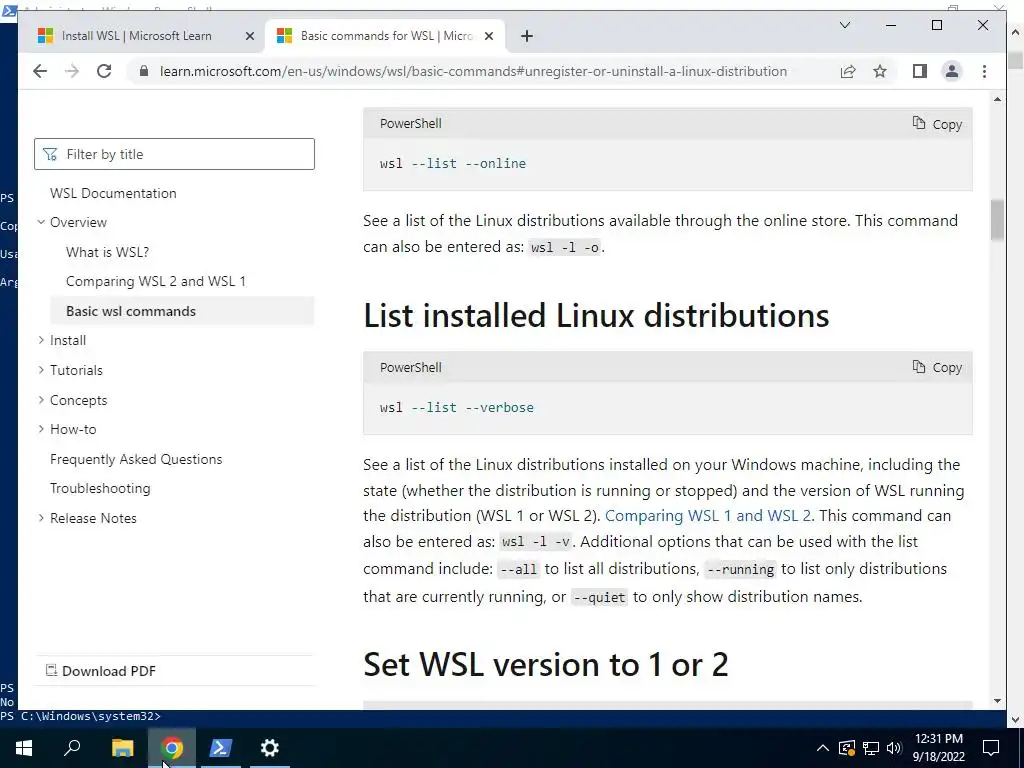Collapse the Overview section chevron
The height and width of the screenshot is (768, 1024).
(41, 222)
